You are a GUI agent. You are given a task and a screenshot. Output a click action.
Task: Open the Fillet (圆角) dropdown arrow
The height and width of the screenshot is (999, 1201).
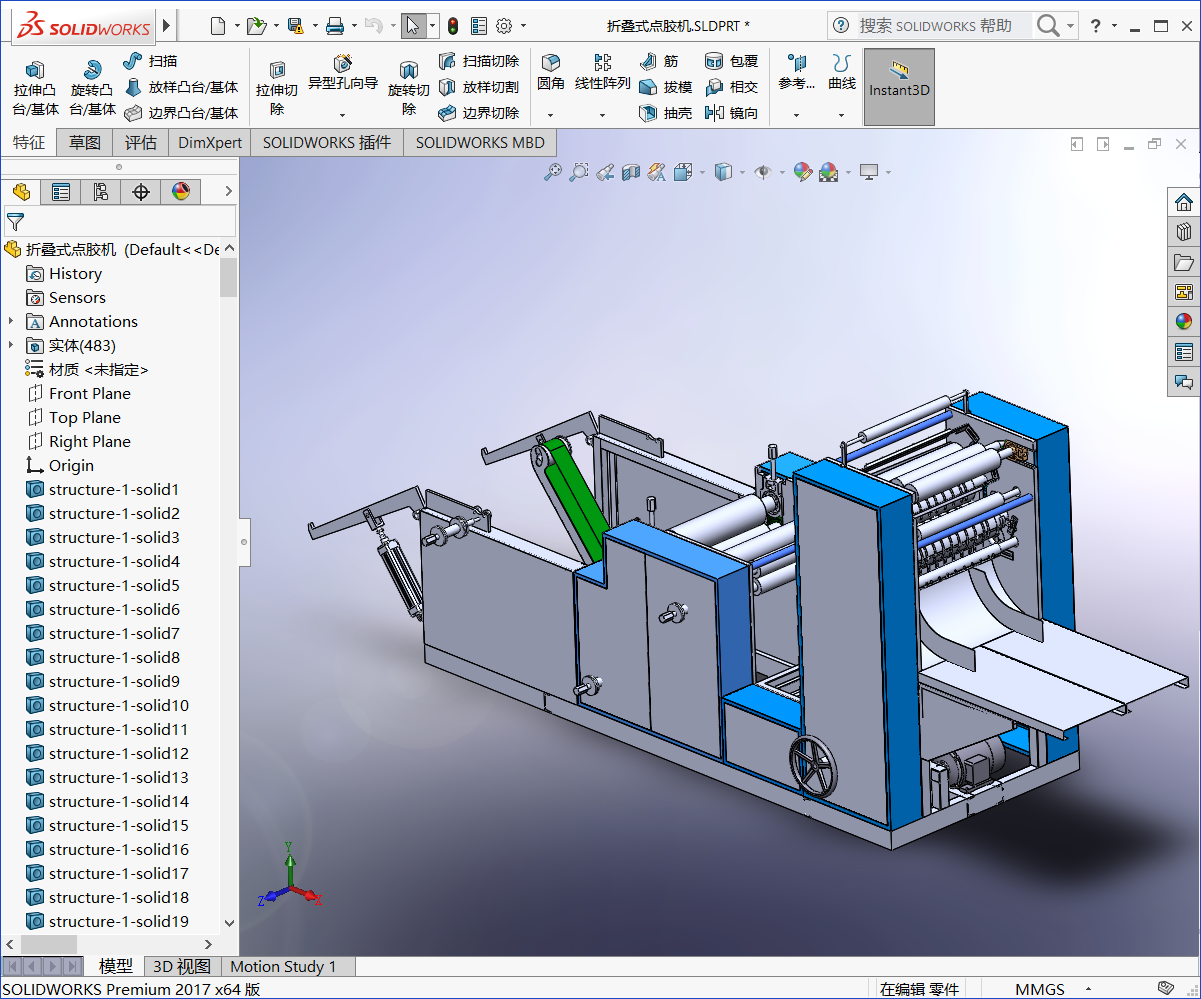point(551,115)
